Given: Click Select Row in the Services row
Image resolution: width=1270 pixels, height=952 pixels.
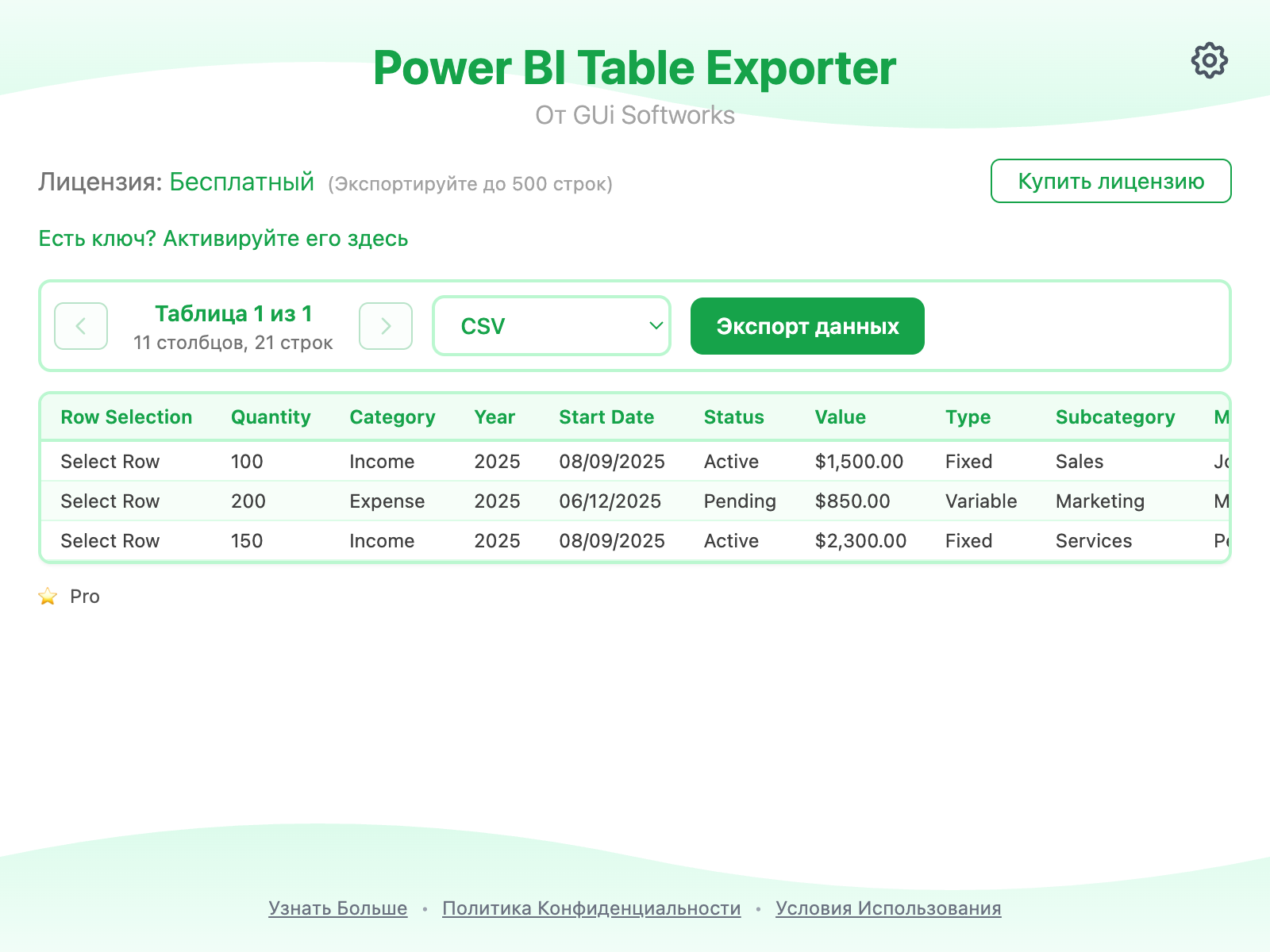Looking at the screenshot, I should pos(110,541).
